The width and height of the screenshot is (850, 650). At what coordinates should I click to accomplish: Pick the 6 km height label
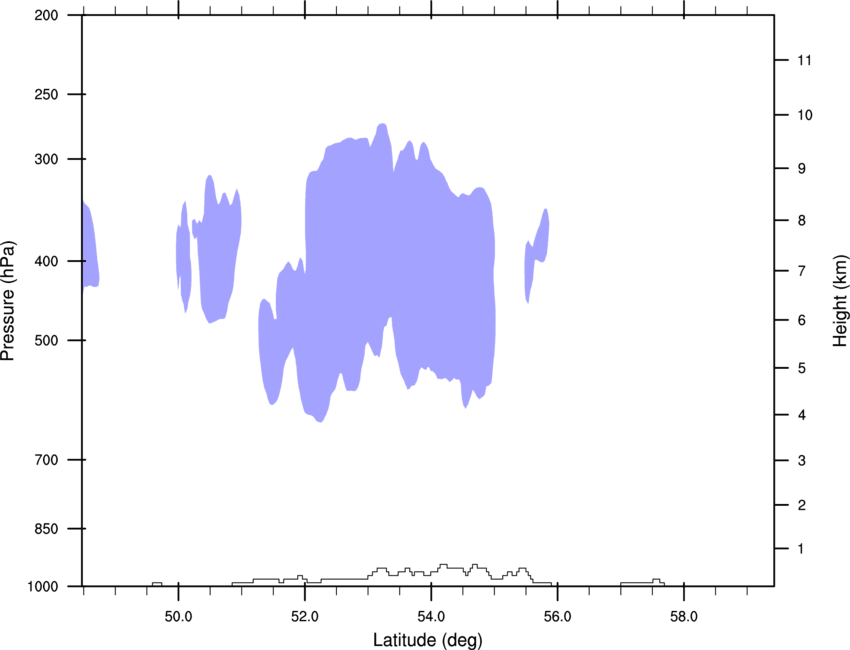pyautogui.click(x=802, y=320)
